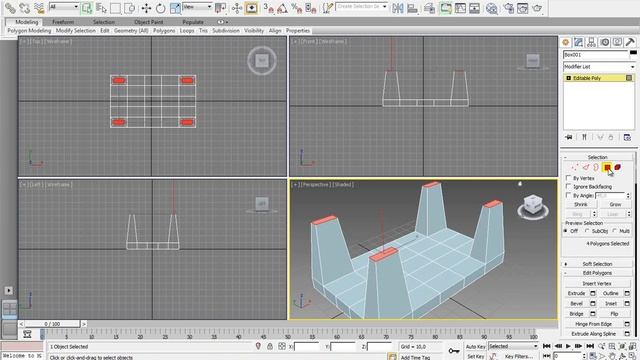The image size is (640, 360).
Task: Open the Modifier List dropdown
Action: (x=599, y=67)
